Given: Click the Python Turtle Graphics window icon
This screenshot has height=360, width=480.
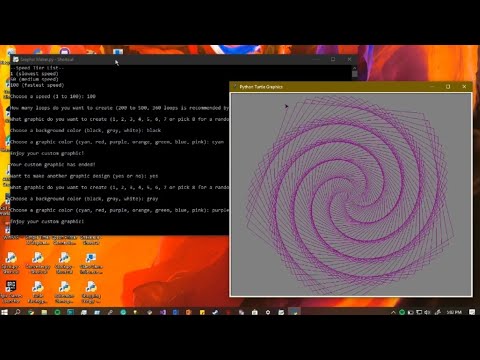Looking at the screenshot, I should (235, 87).
